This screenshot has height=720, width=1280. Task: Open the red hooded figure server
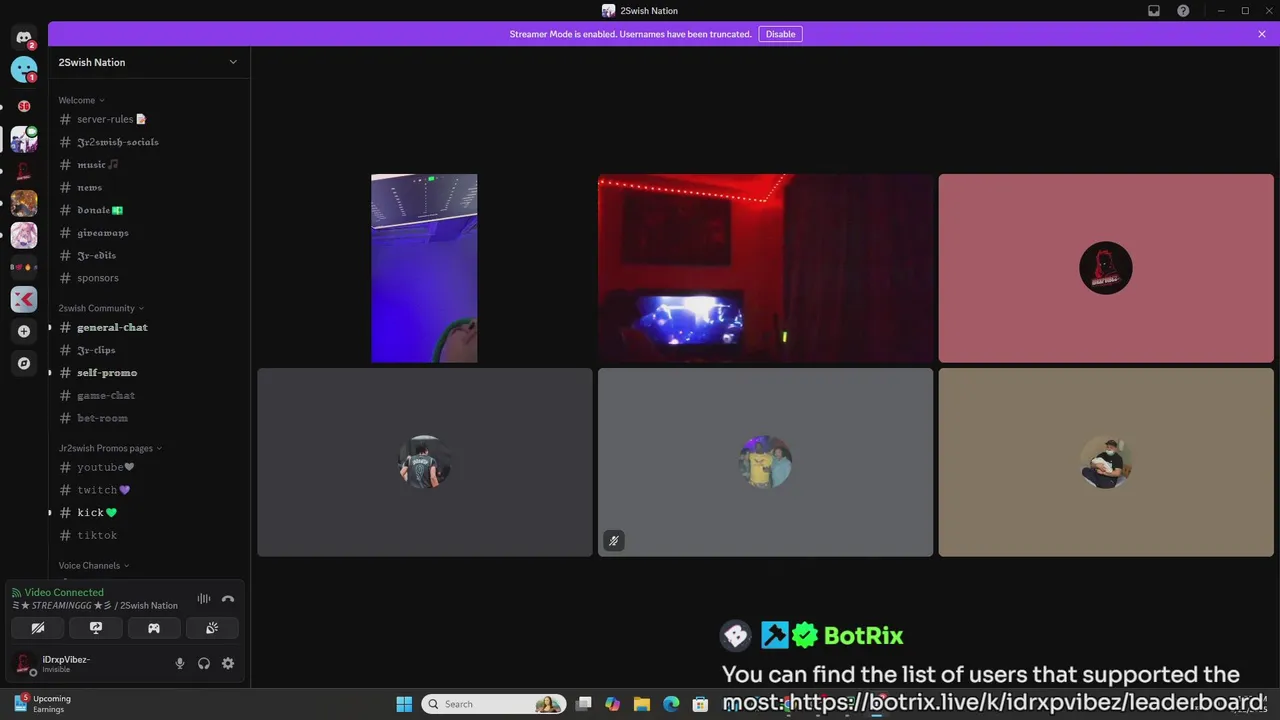point(24,171)
